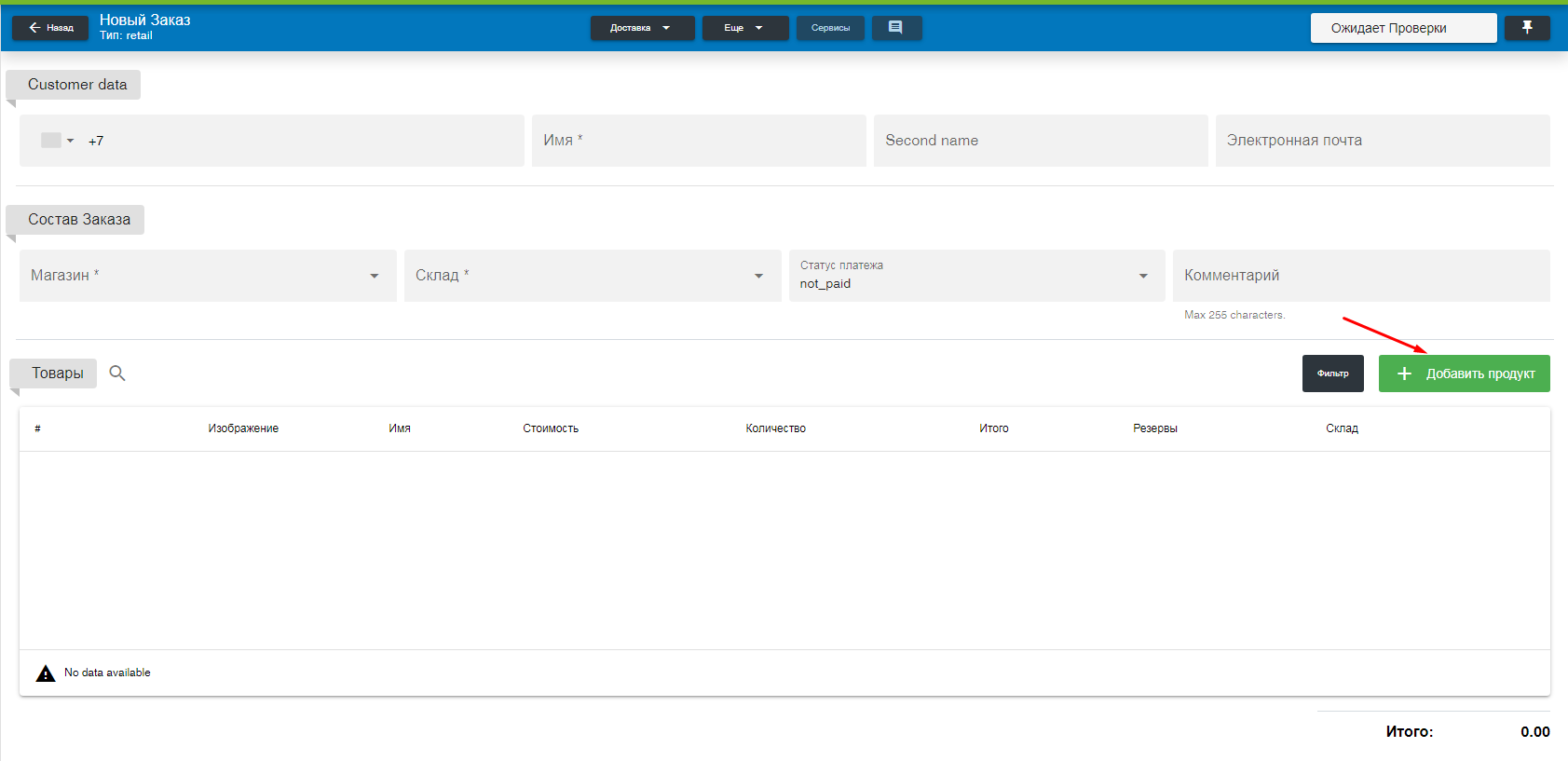1568x761 pixels.
Task: Go back with the Назад button
Action: (x=50, y=28)
